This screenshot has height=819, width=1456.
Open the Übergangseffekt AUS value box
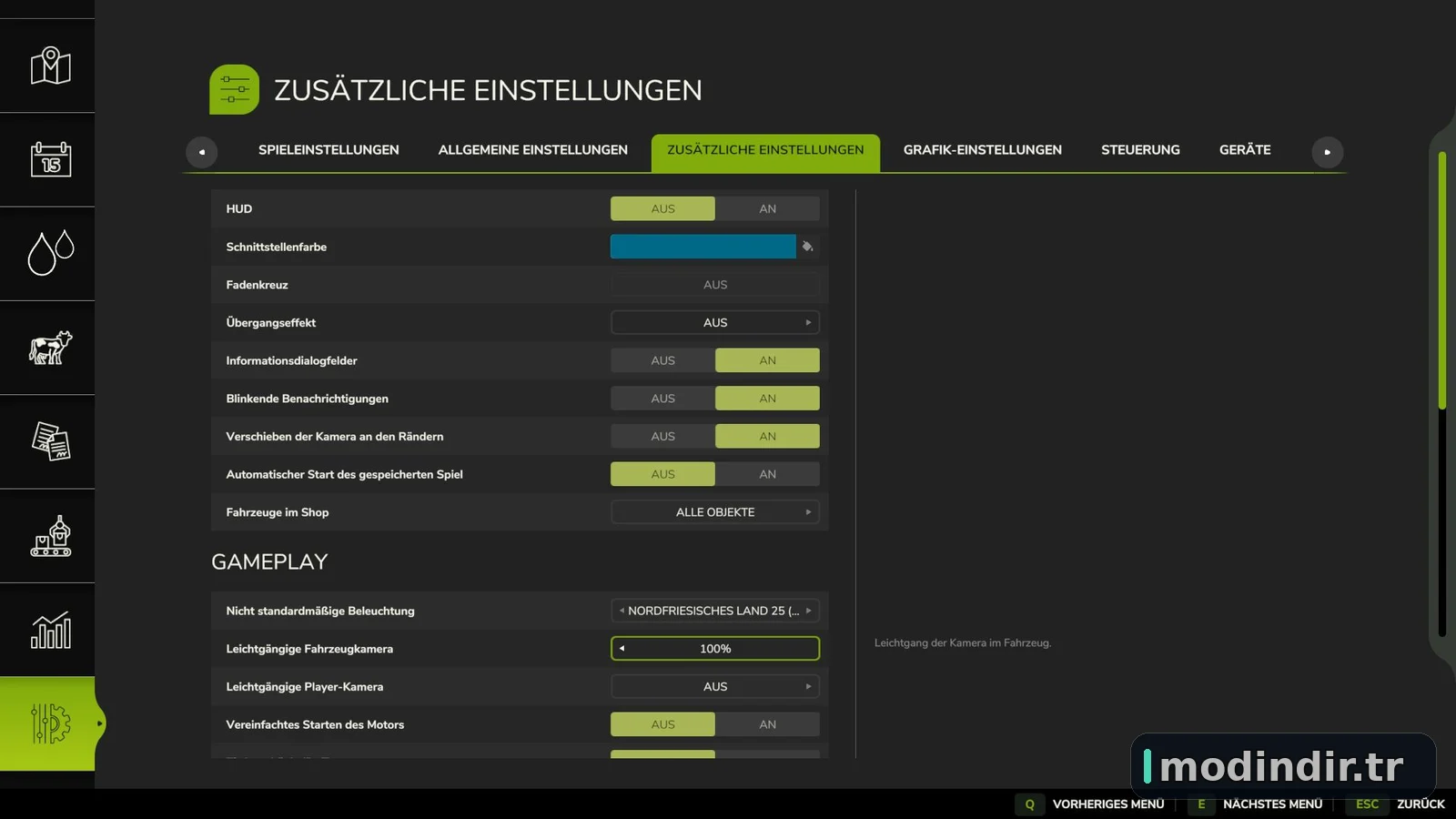tap(715, 322)
